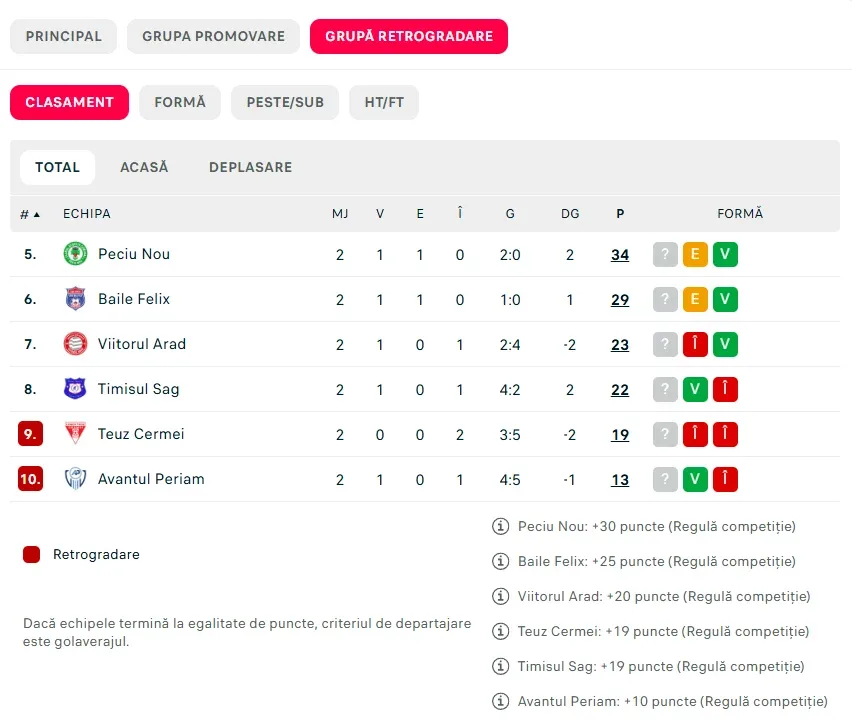Click the Teuz Cermei team crest
This screenshot has height=725, width=852.
[75, 434]
